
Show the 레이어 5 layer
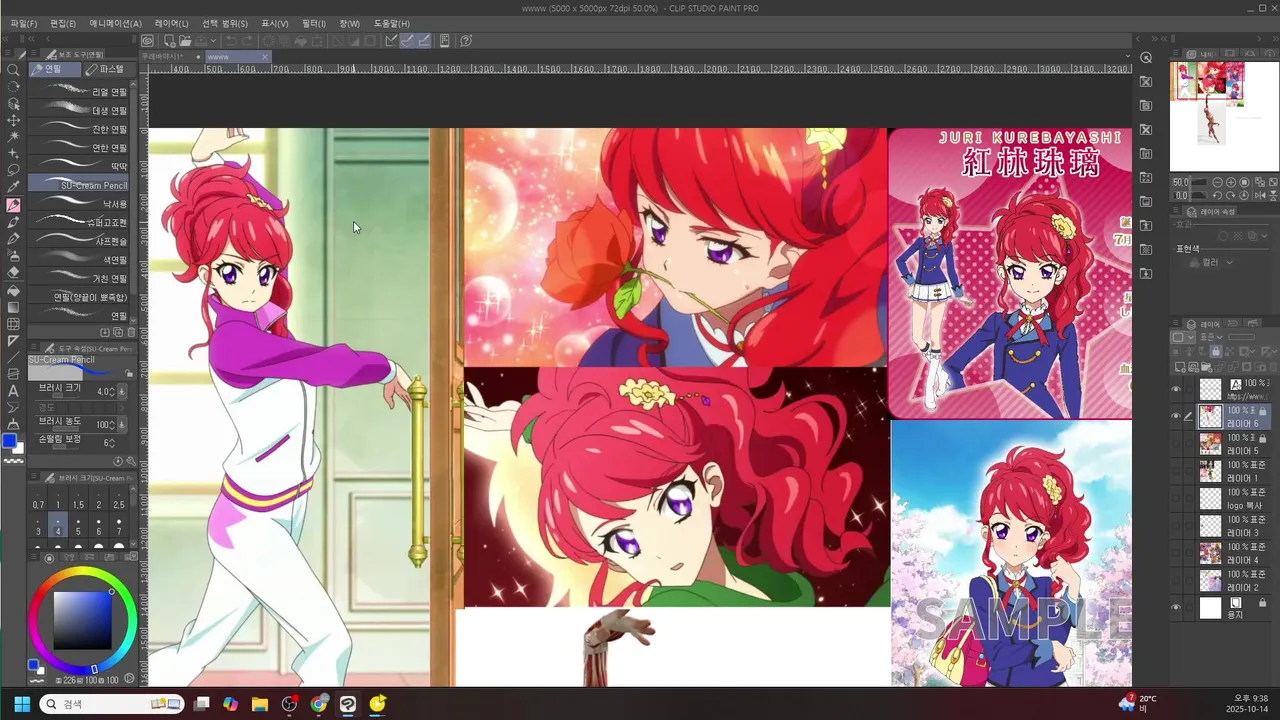tap(1176, 444)
